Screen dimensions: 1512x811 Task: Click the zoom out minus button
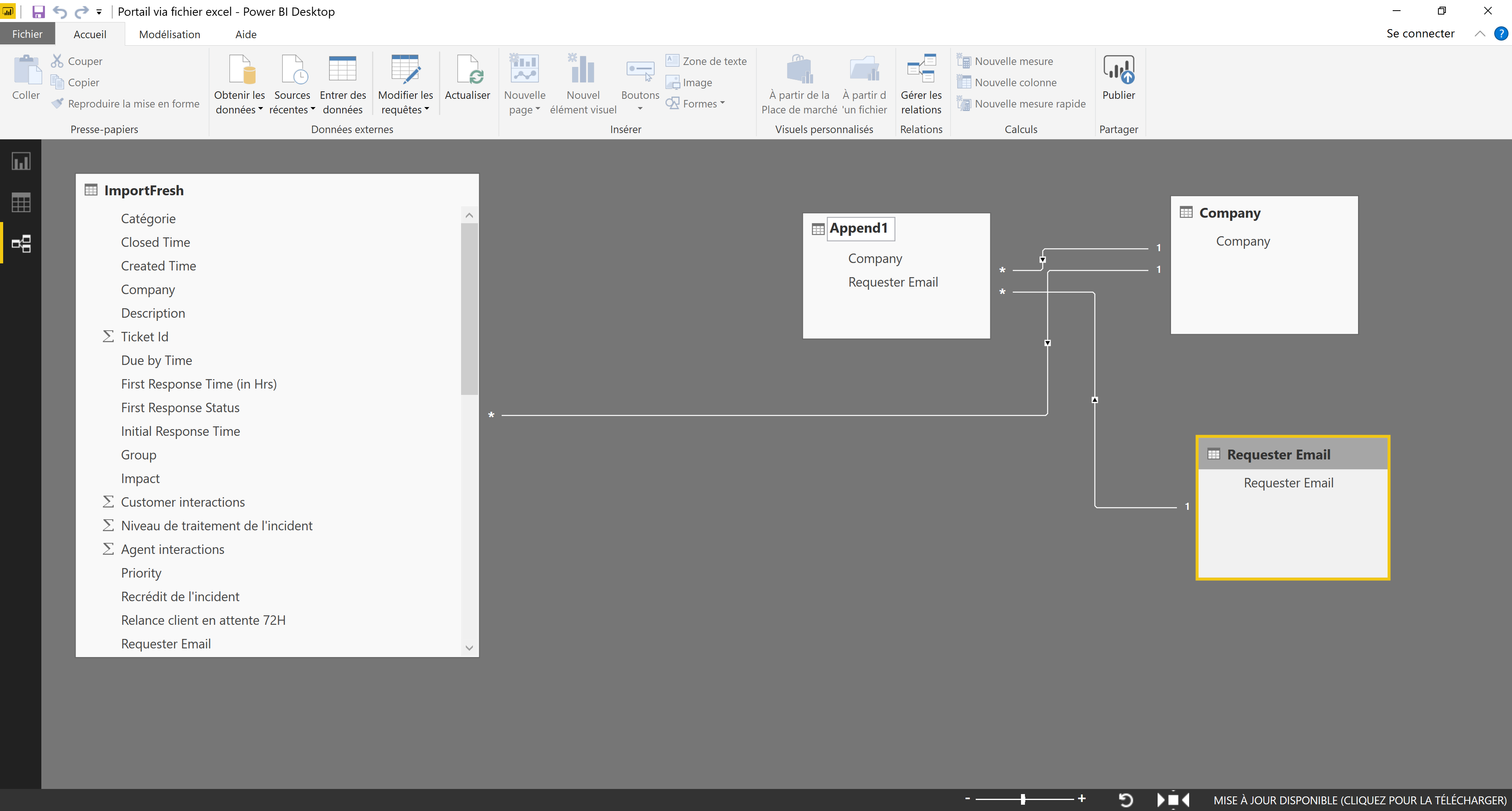click(967, 799)
